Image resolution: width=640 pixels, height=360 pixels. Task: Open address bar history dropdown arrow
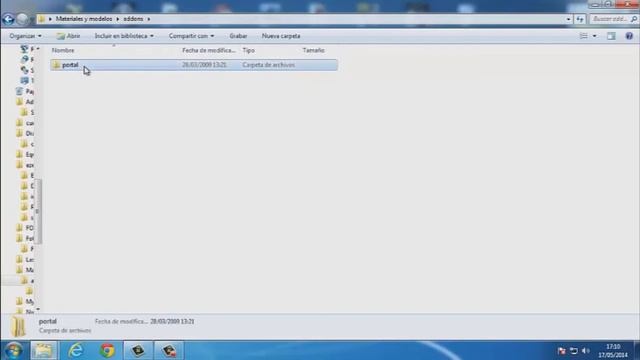tap(568, 19)
